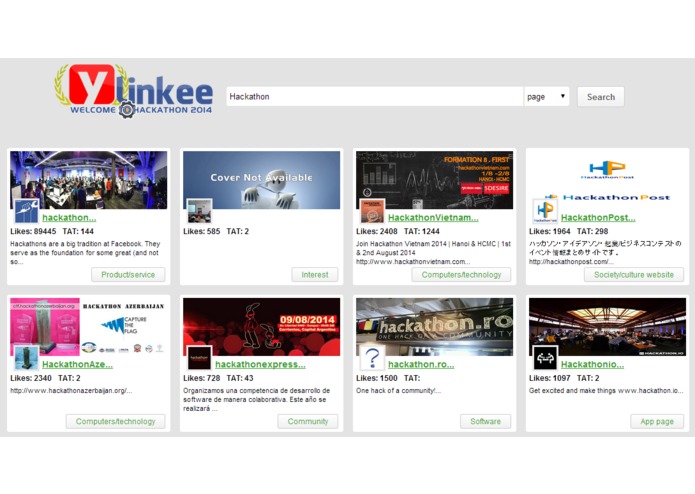Select the Computers/technology button under HackathonVietnam
The width and height of the screenshot is (695, 494).
(x=461, y=275)
